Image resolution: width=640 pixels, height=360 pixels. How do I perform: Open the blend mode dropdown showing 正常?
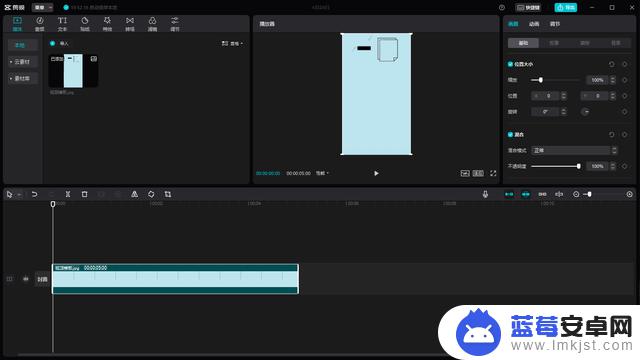coord(574,150)
